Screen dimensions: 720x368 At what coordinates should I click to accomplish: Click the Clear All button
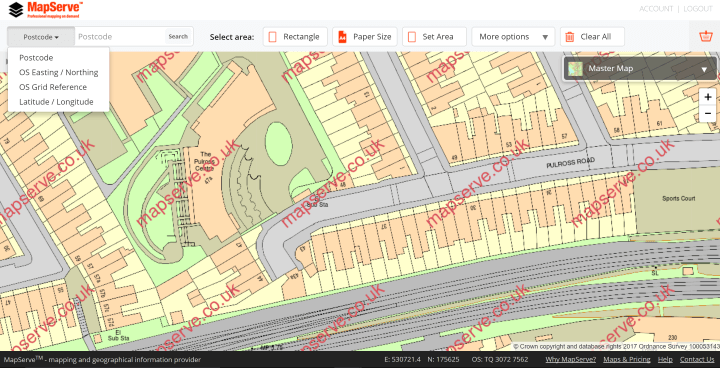[x=592, y=37]
